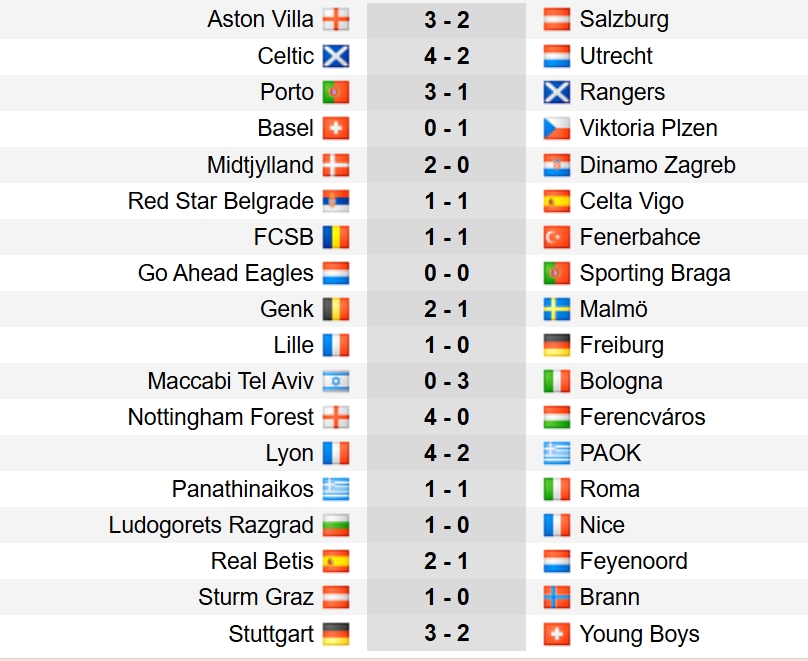Image resolution: width=808 pixels, height=661 pixels.
Task: Click the Swiss flag next to Basel
Action: coord(336,128)
